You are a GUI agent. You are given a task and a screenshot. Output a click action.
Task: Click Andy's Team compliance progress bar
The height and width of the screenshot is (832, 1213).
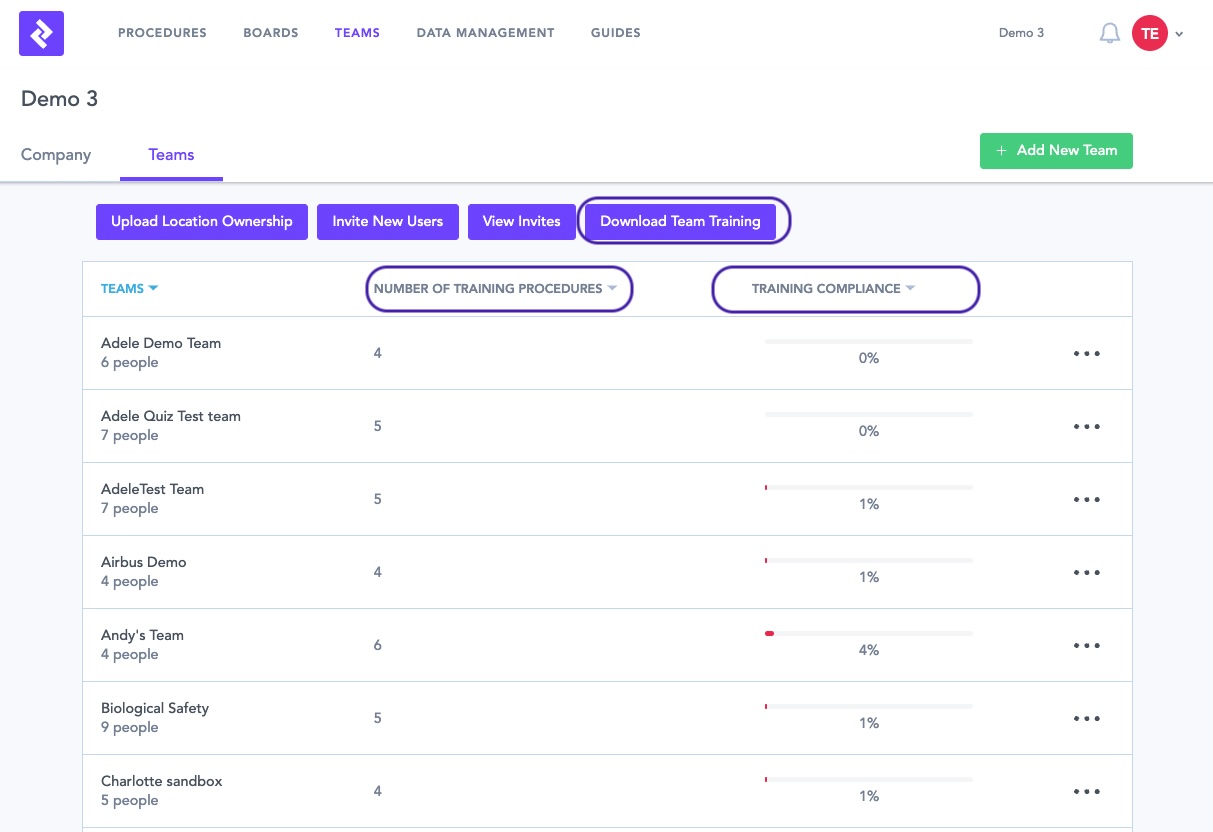click(x=868, y=633)
